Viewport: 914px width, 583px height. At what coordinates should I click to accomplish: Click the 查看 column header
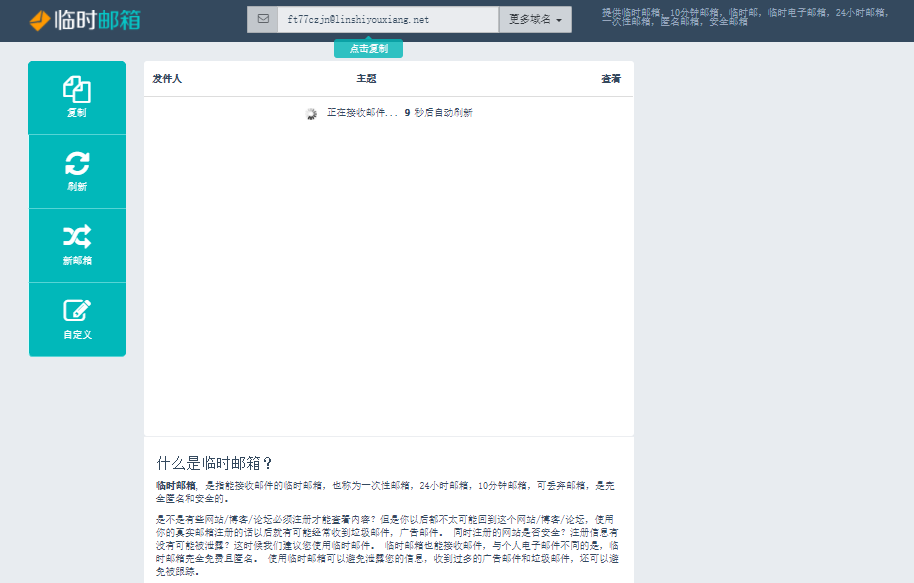(x=611, y=79)
